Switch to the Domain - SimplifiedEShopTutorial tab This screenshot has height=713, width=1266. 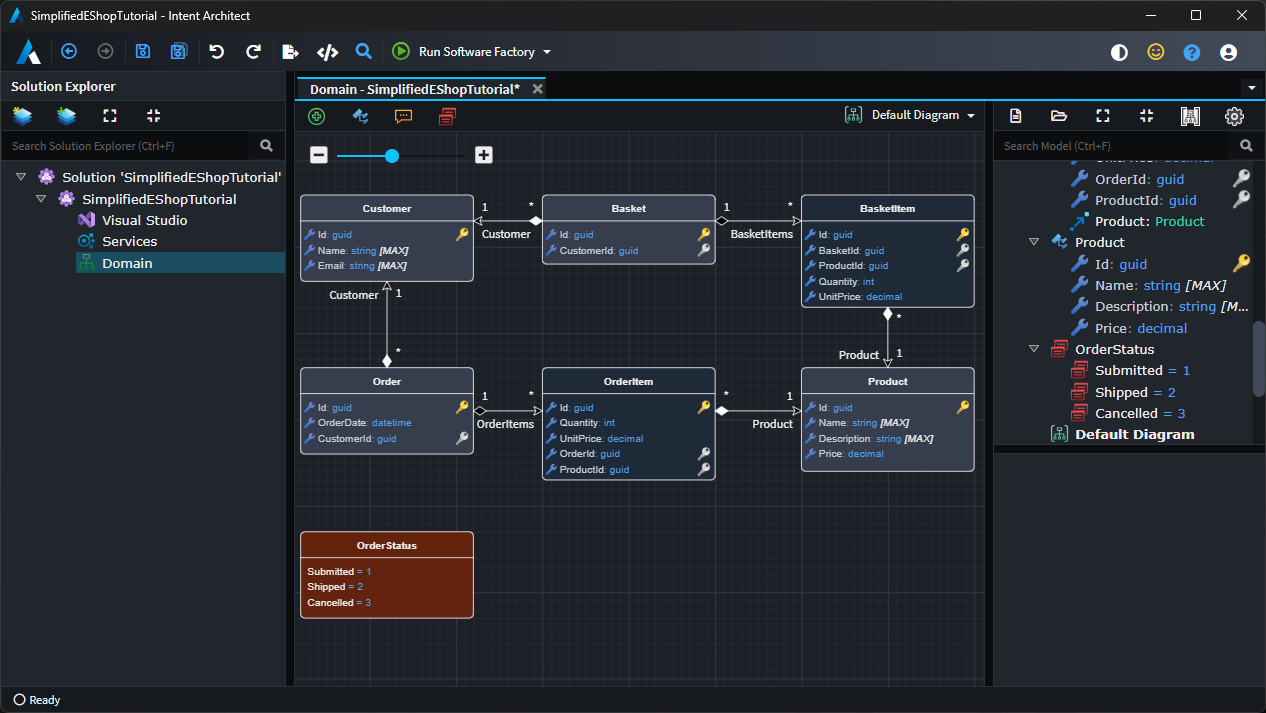414,89
